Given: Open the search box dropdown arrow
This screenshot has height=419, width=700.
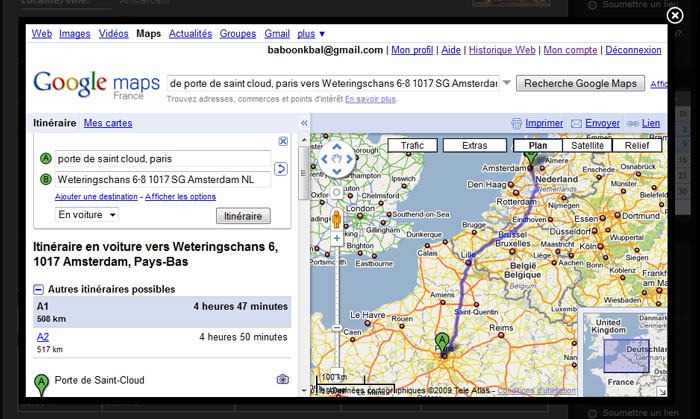Looking at the screenshot, I should (x=506, y=83).
